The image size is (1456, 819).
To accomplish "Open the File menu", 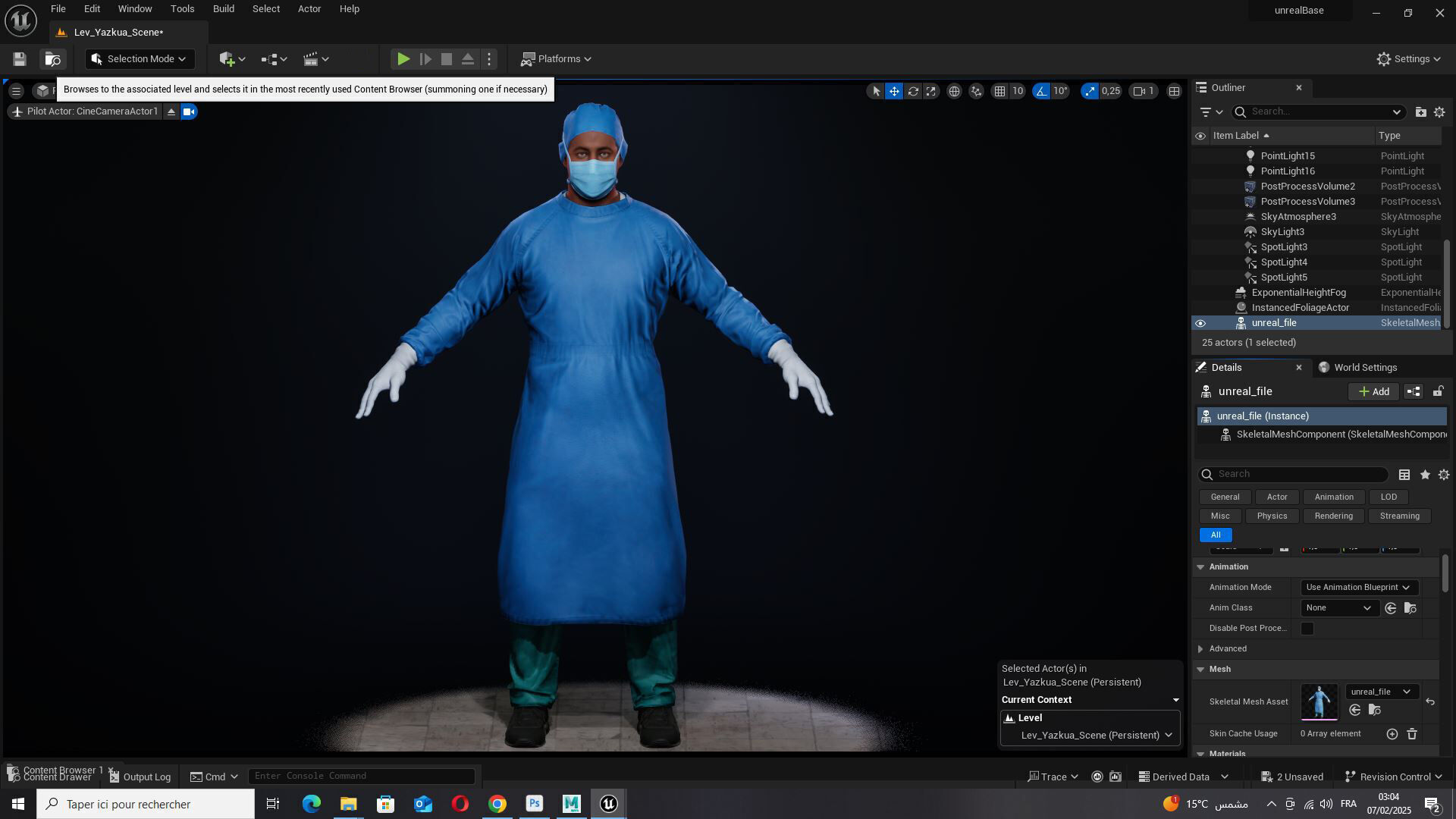I will [58, 9].
